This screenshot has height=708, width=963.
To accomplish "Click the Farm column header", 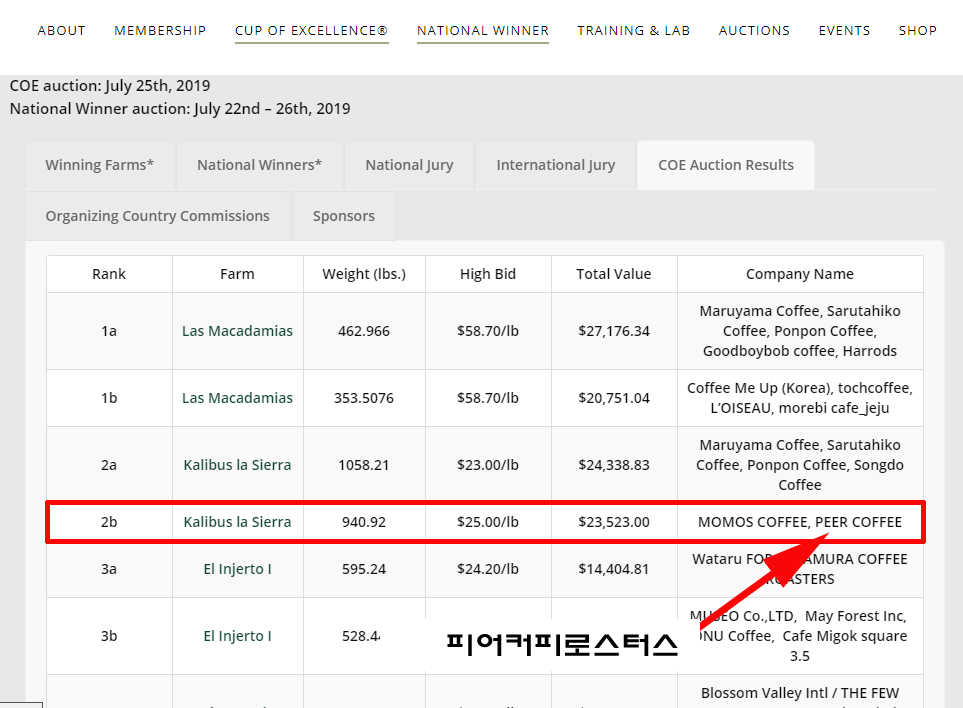I will pyautogui.click(x=238, y=274).
